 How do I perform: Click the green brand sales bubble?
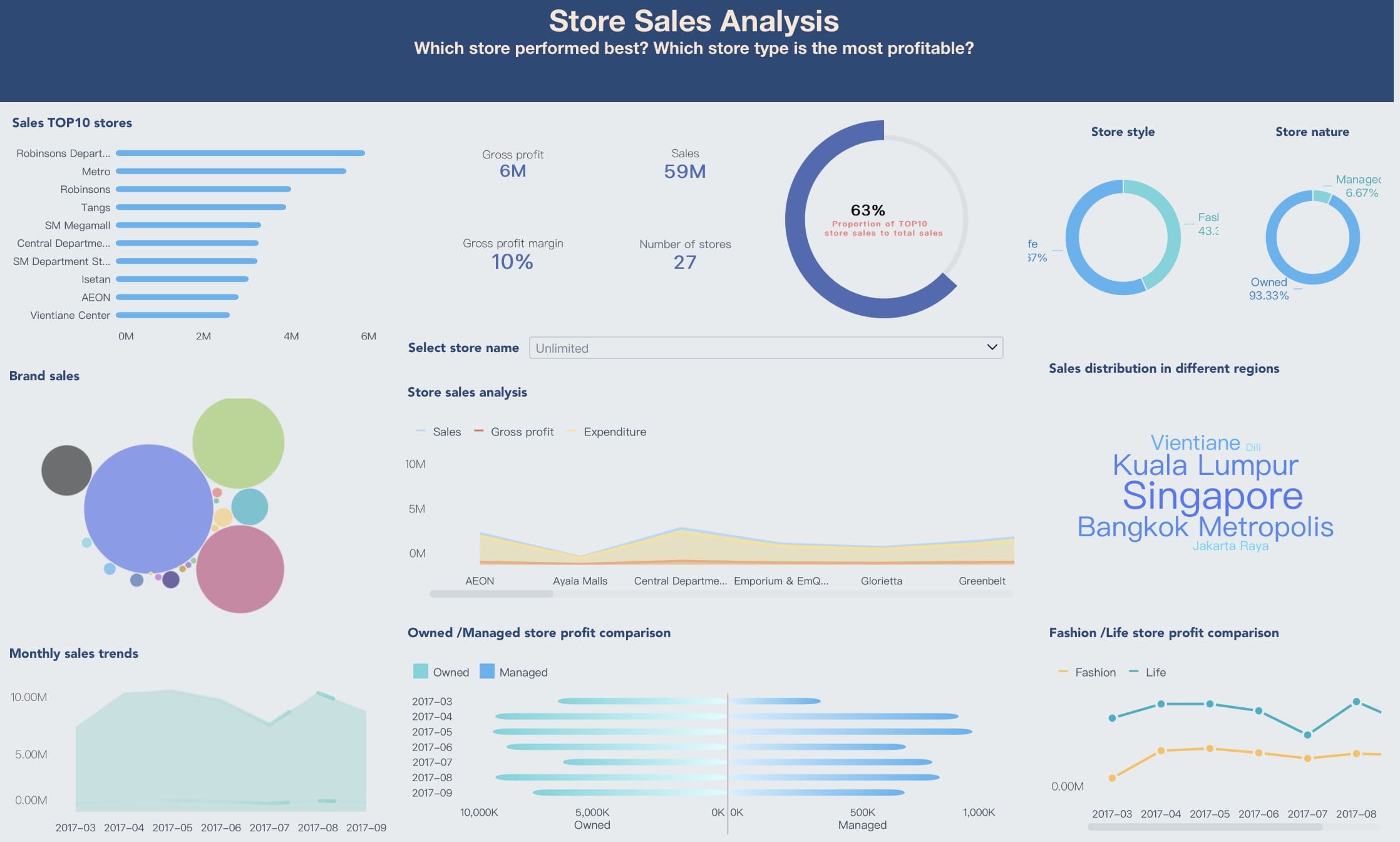point(238,442)
